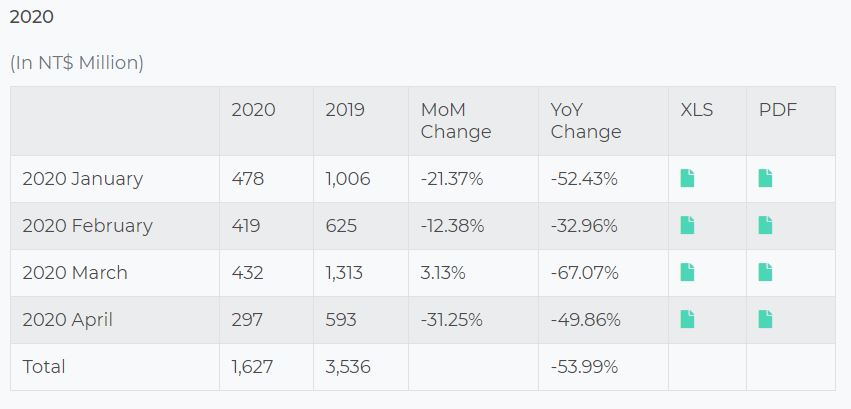Download January 2020 XLS file
Image resolution: width=851 pixels, height=409 pixels.
[x=687, y=179]
